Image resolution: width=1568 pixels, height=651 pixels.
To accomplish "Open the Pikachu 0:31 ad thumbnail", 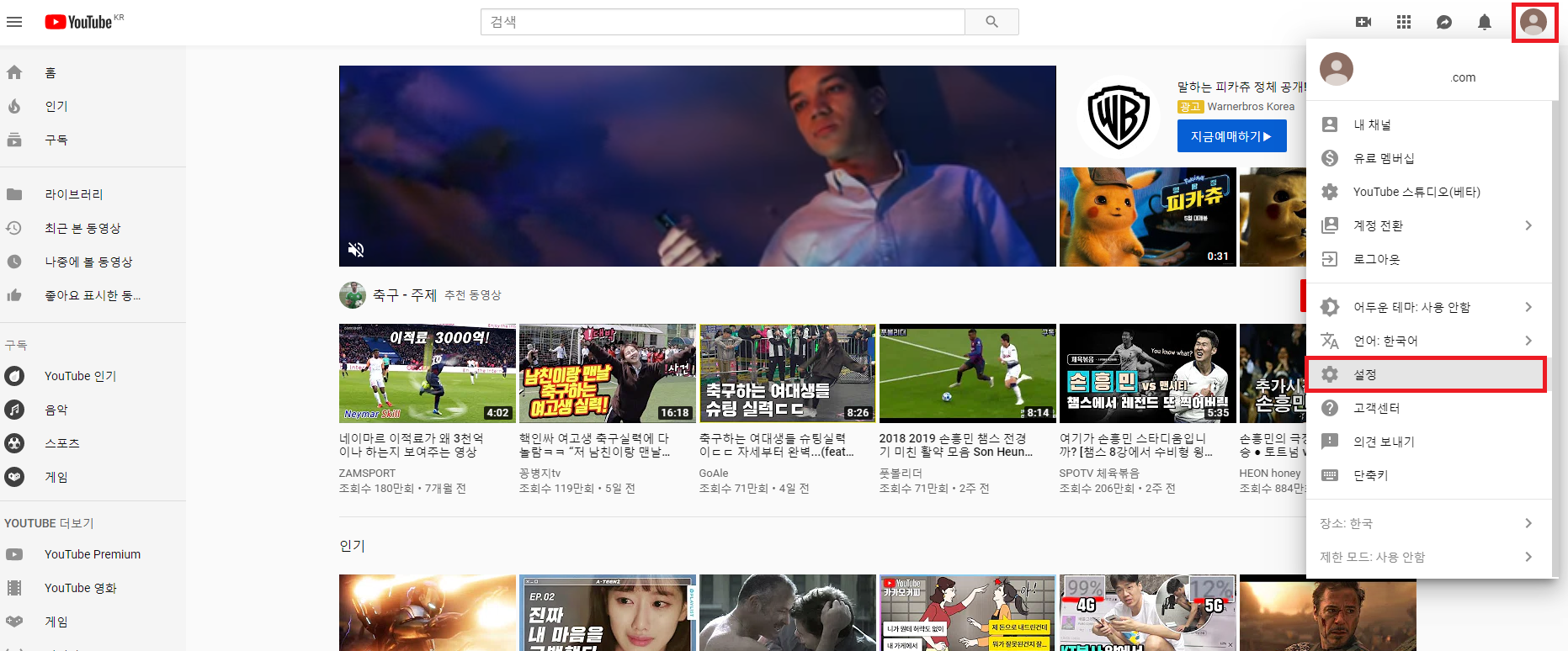I will pos(1148,217).
